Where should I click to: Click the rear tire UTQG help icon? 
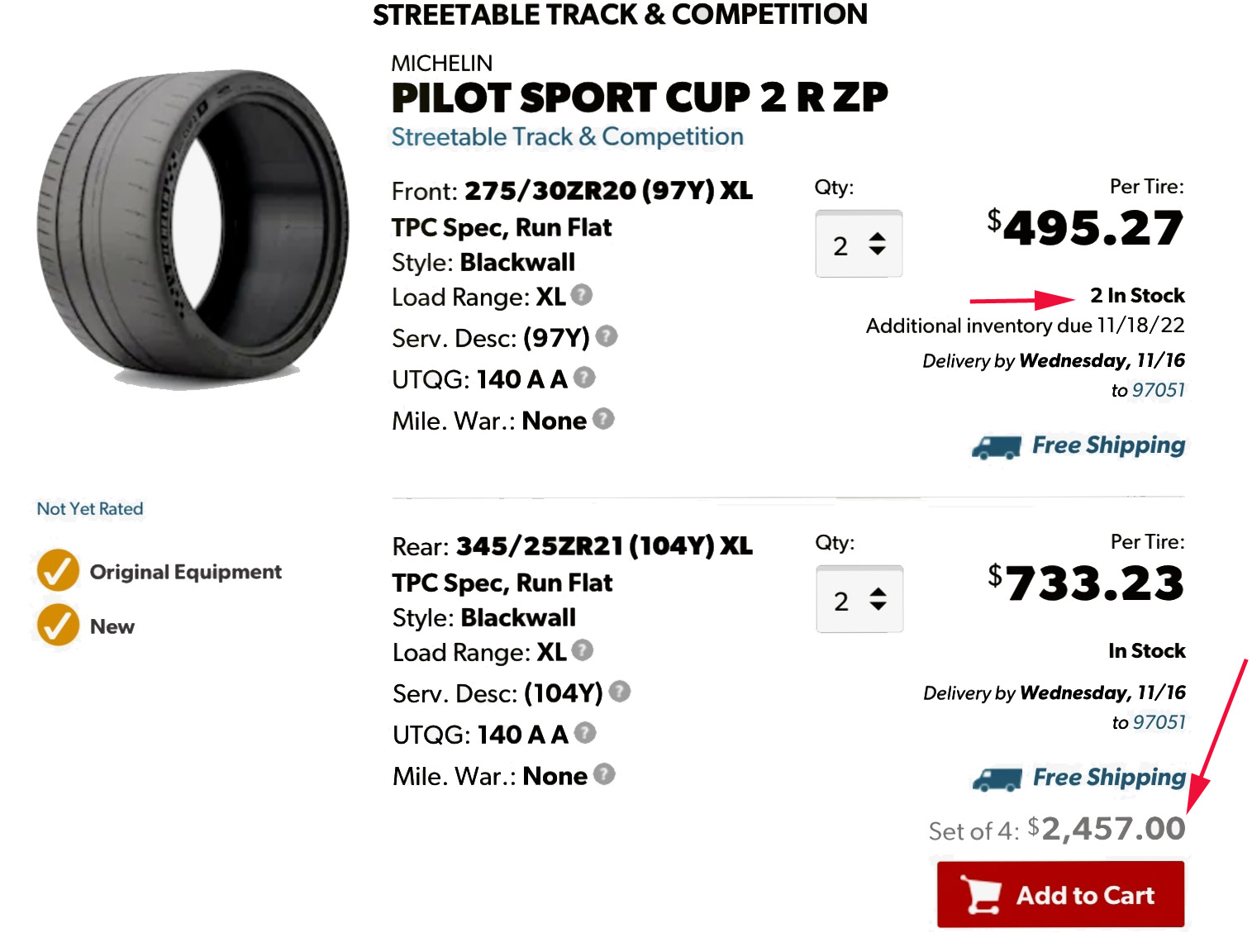tap(585, 733)
